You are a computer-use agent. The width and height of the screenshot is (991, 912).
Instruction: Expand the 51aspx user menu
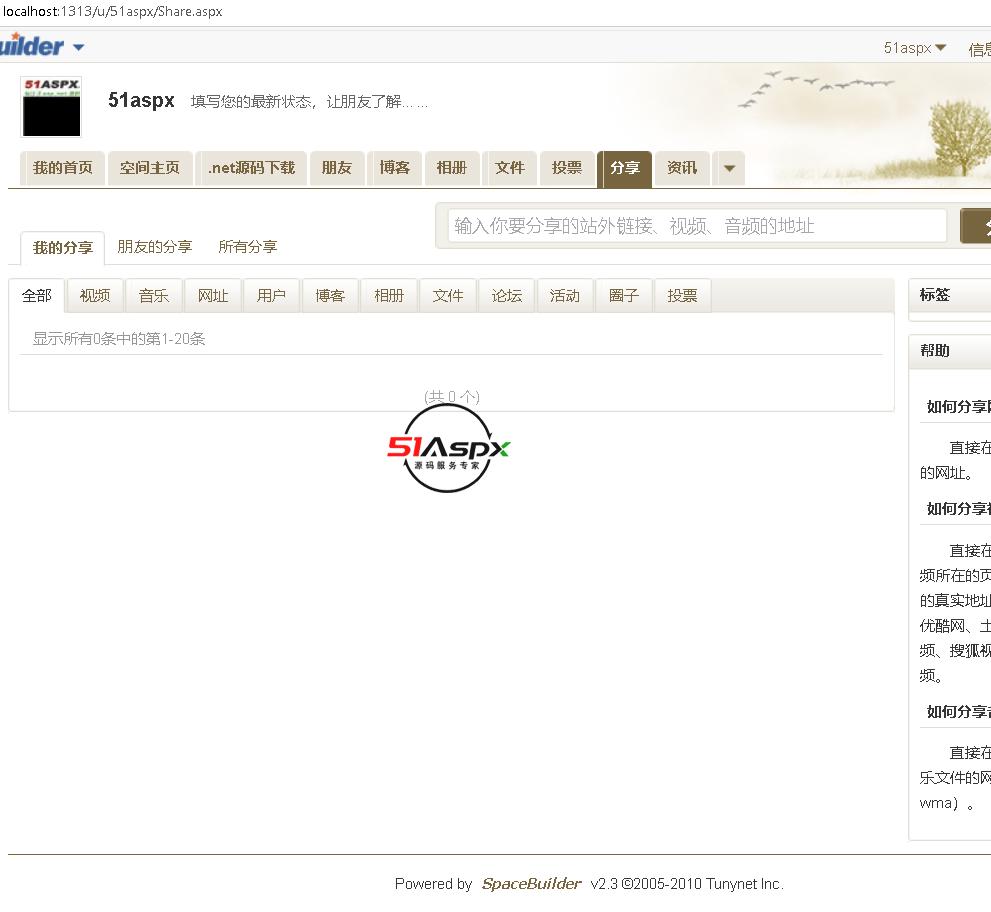(915, 48)
